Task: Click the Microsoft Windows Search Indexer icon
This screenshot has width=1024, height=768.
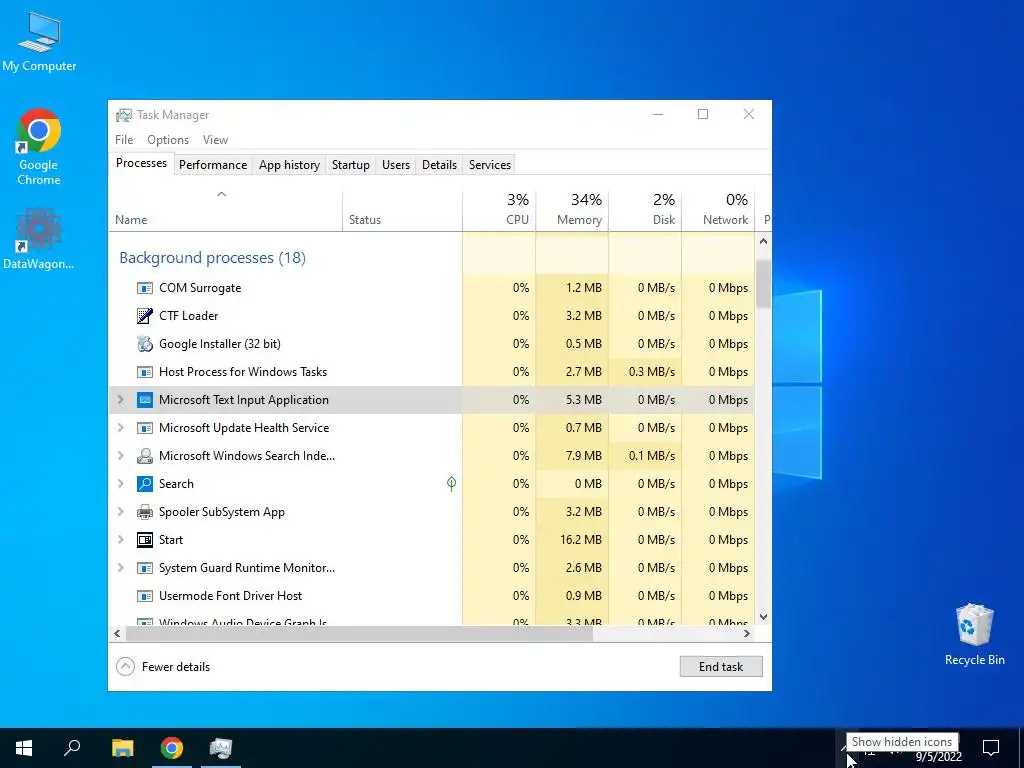Action: (x=144, y=456)
